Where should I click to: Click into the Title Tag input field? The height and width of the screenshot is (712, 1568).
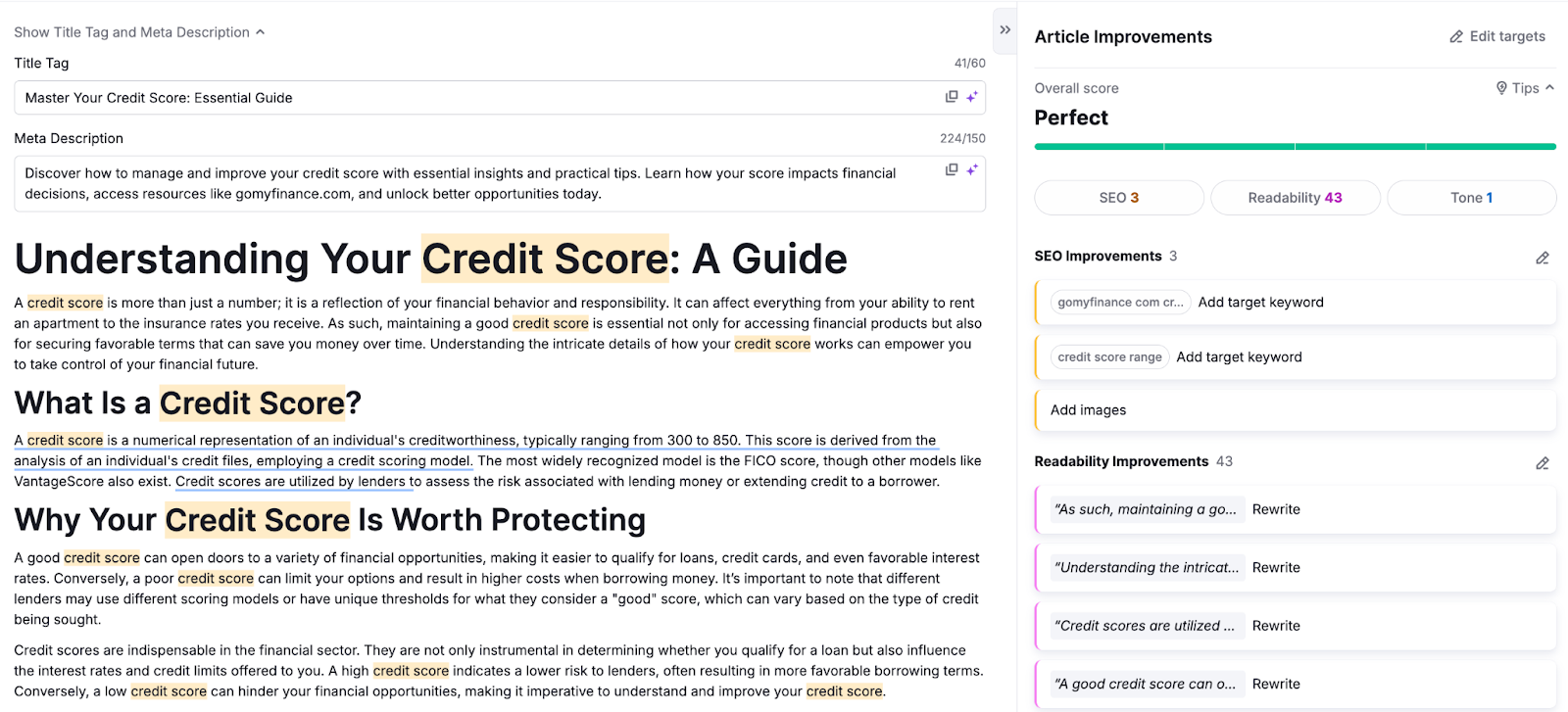pyautogui.click(x=470, y=98)
